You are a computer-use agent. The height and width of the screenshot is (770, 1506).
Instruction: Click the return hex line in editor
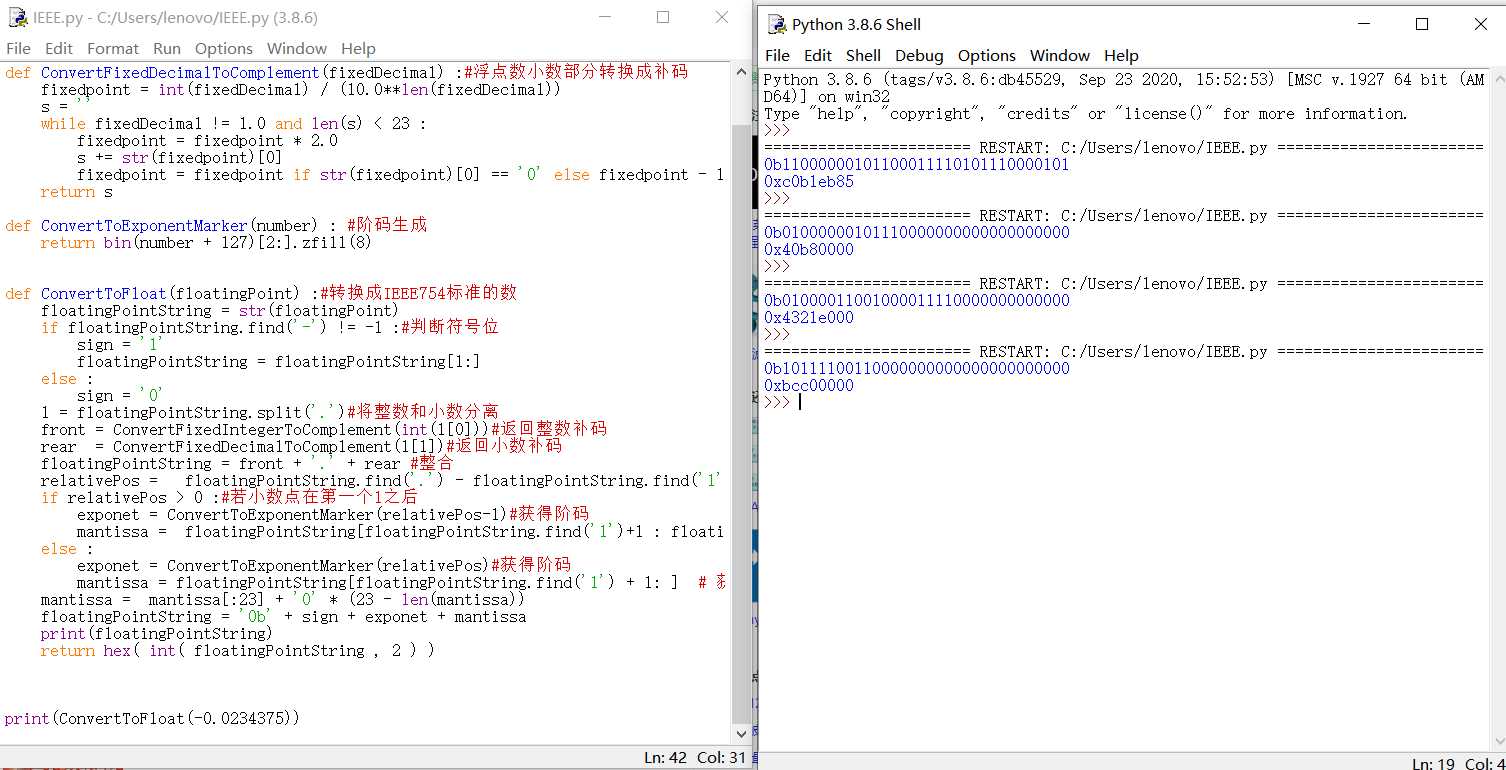pos(238,651)
